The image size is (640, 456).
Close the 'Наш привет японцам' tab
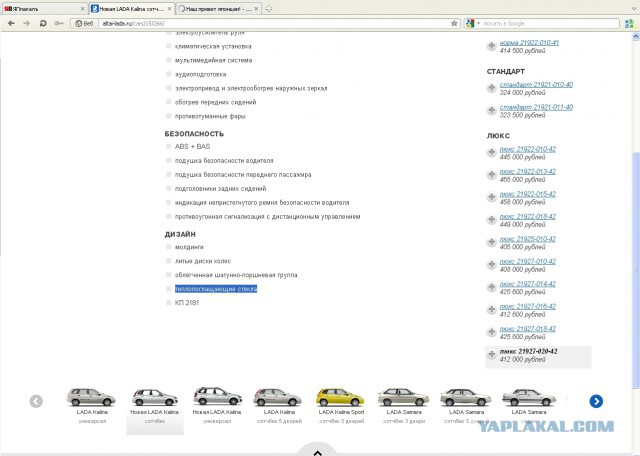(257, 9)
